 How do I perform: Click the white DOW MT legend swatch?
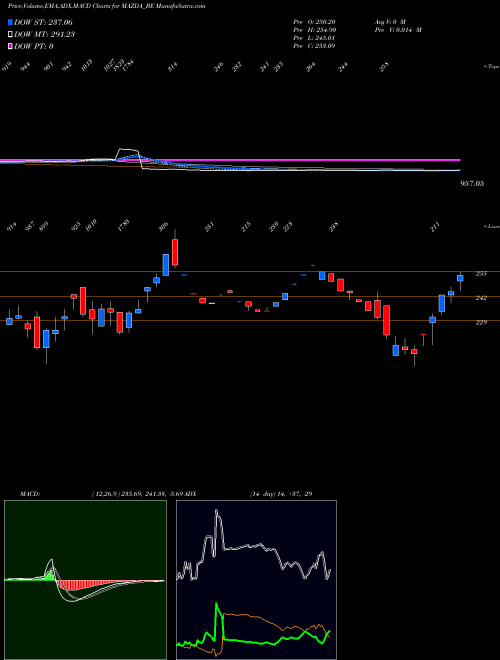10,35
